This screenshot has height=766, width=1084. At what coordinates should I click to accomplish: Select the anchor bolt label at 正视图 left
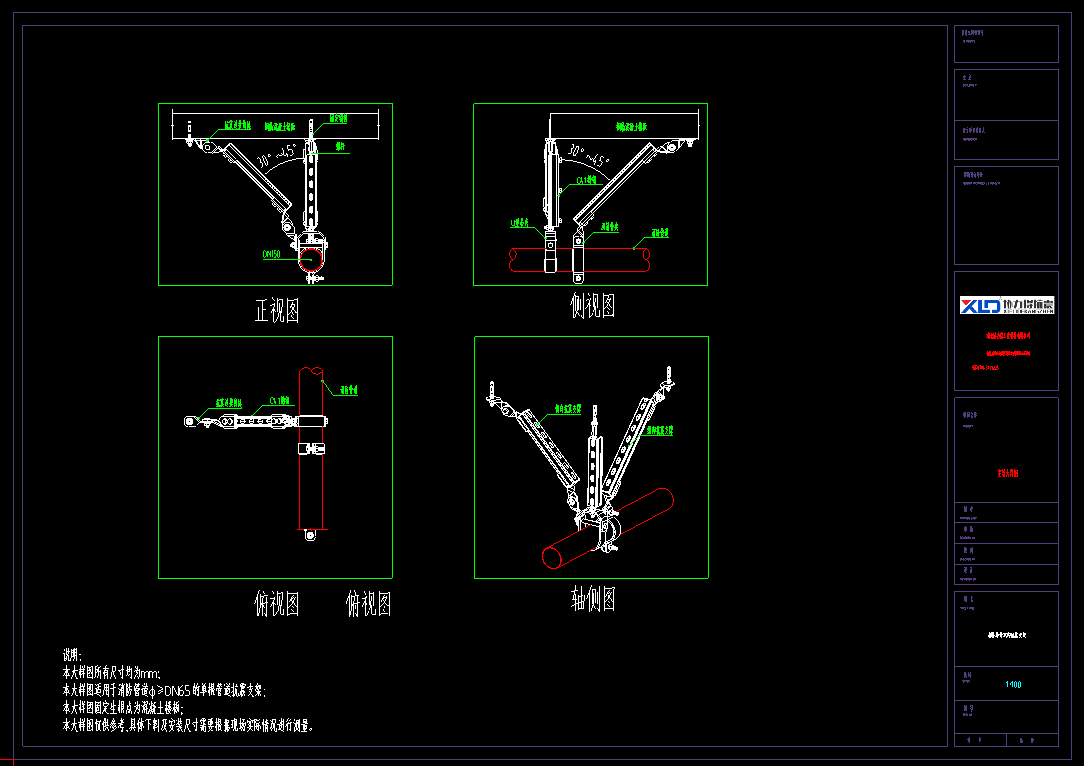(x=239, y=126)
